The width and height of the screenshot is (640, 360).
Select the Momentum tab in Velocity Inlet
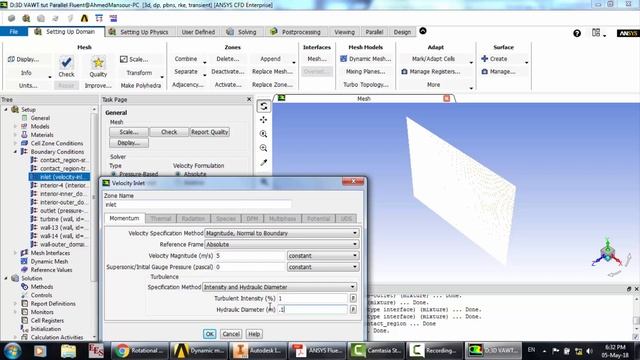pyautogui.click(x=124, y=218)
